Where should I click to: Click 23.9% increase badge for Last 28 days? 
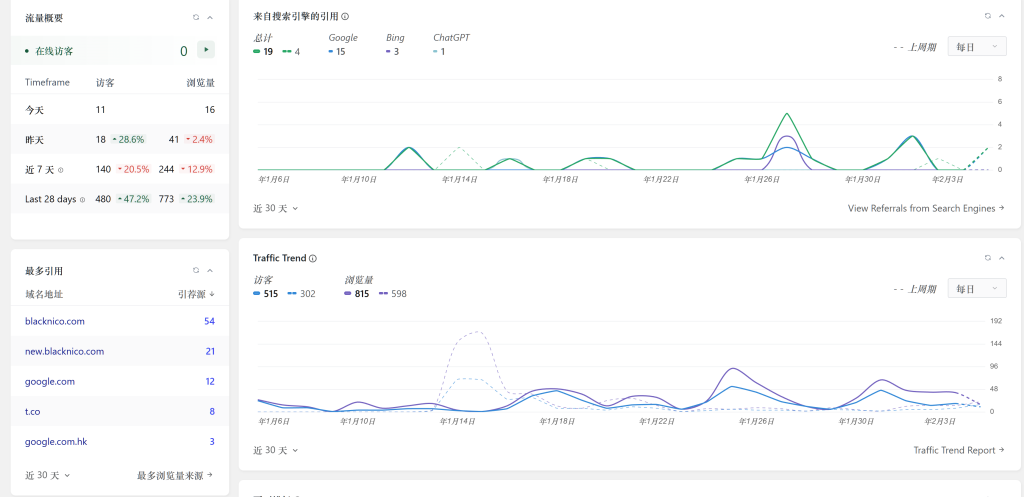[197, 199]
